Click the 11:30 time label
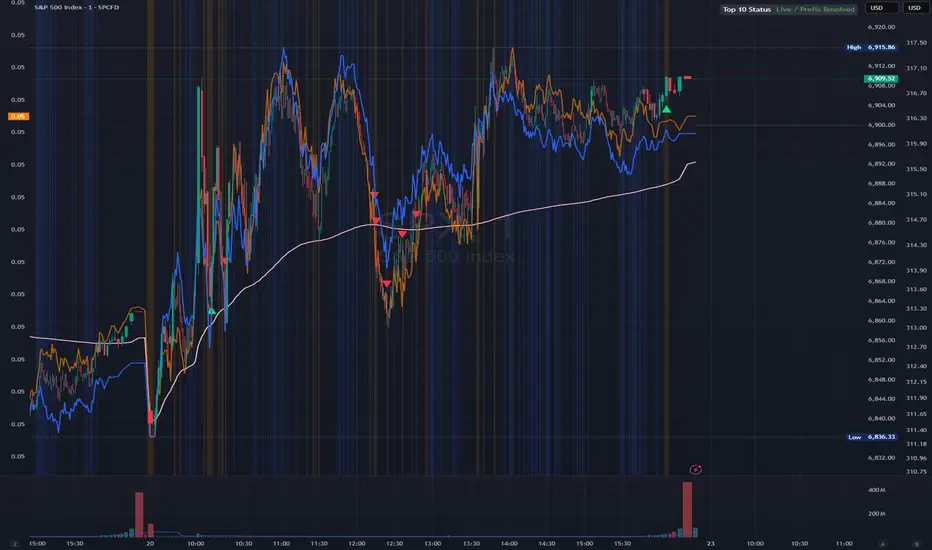This screenshot has height=550, width=932. point(319,543)
